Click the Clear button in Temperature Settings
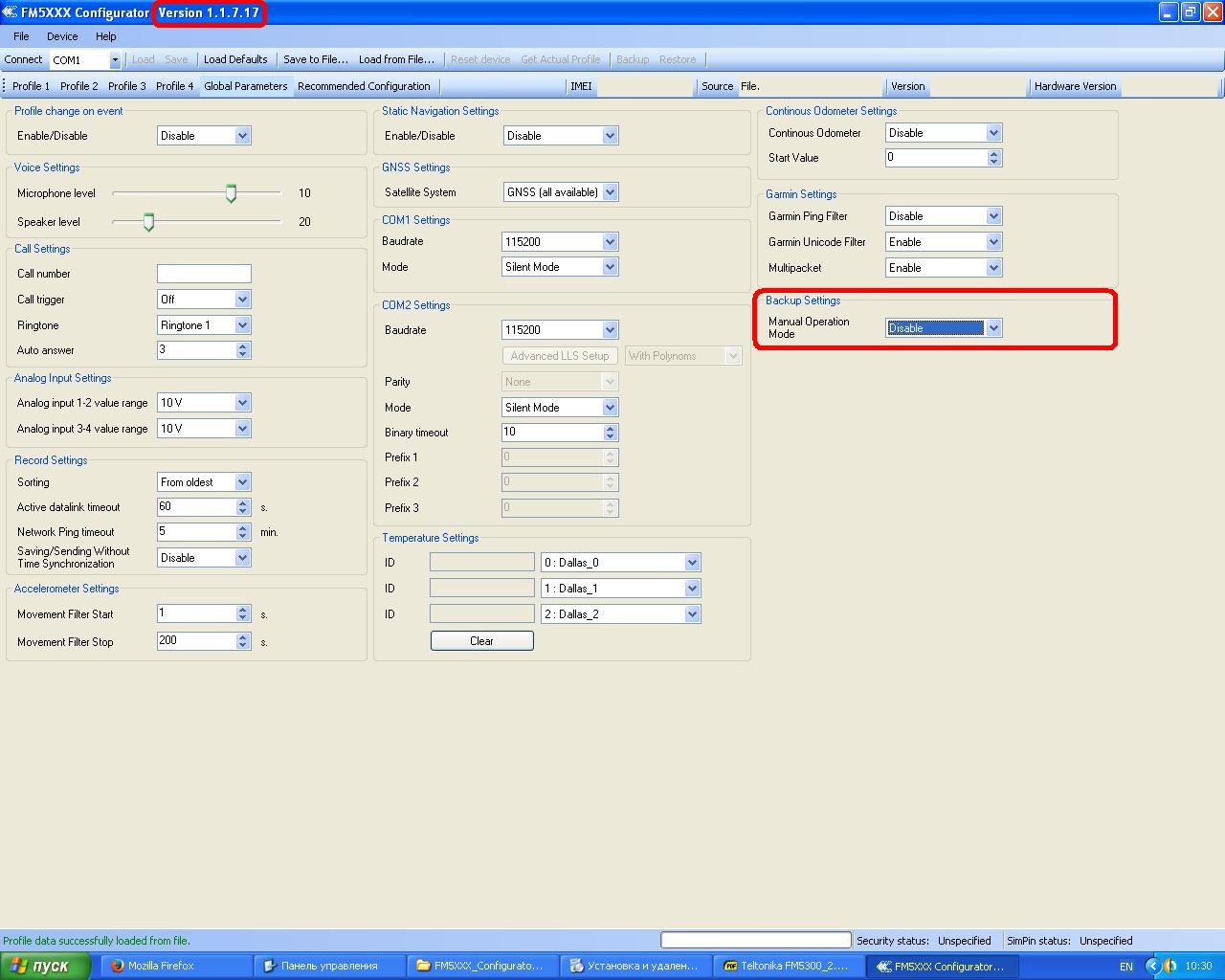This screenshot has height=980, width=1225. (x=481, y=641)
